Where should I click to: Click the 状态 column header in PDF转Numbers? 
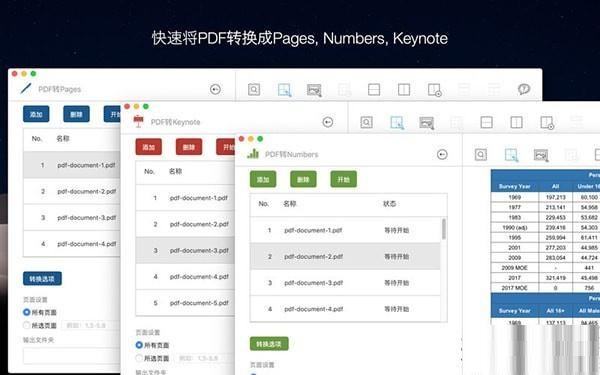pos(390,204)
